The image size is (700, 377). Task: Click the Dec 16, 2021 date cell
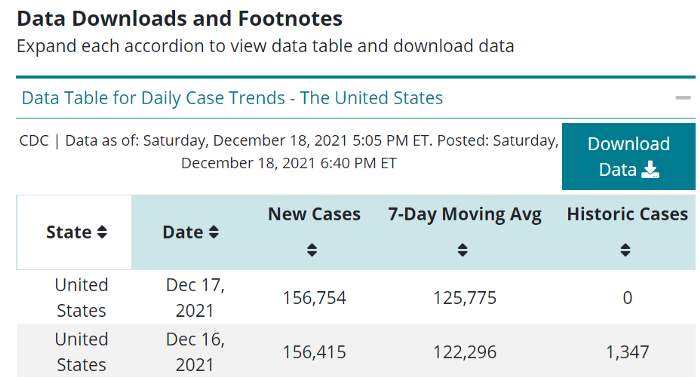195,352
